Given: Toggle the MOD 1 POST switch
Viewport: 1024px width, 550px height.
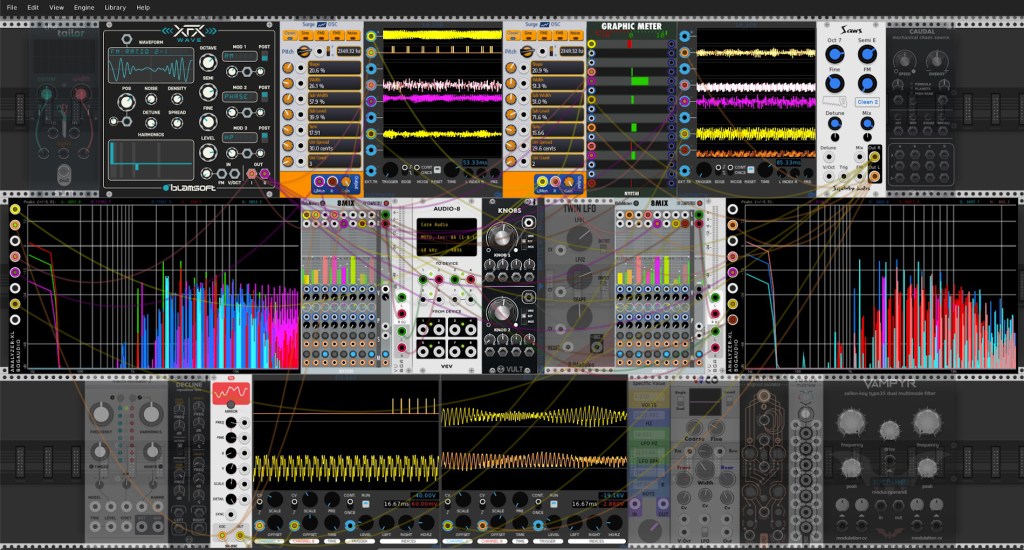Looking at the screenshot, I should pyautogui.click(x=264, y=56).
